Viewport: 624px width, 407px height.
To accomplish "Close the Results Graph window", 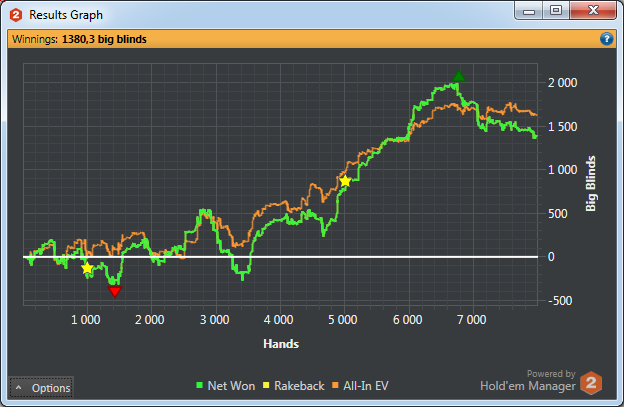I will (593, 10).
